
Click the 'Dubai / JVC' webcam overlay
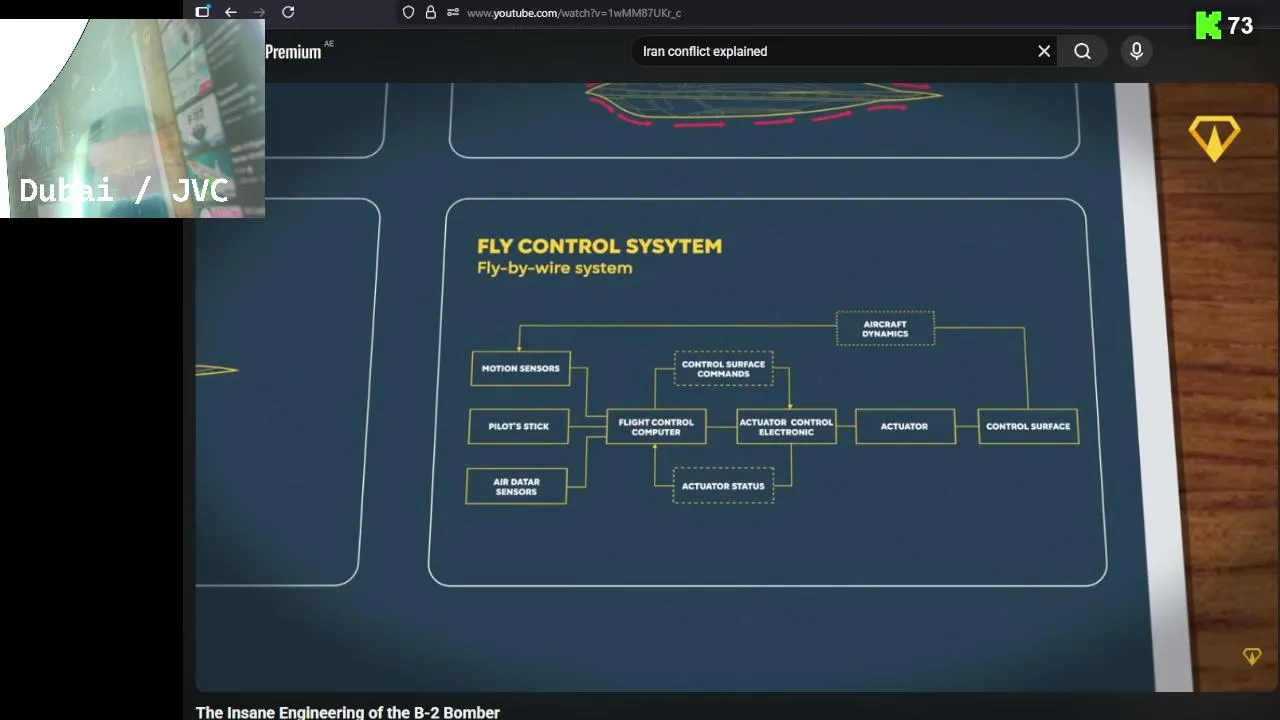pos(133,118)
